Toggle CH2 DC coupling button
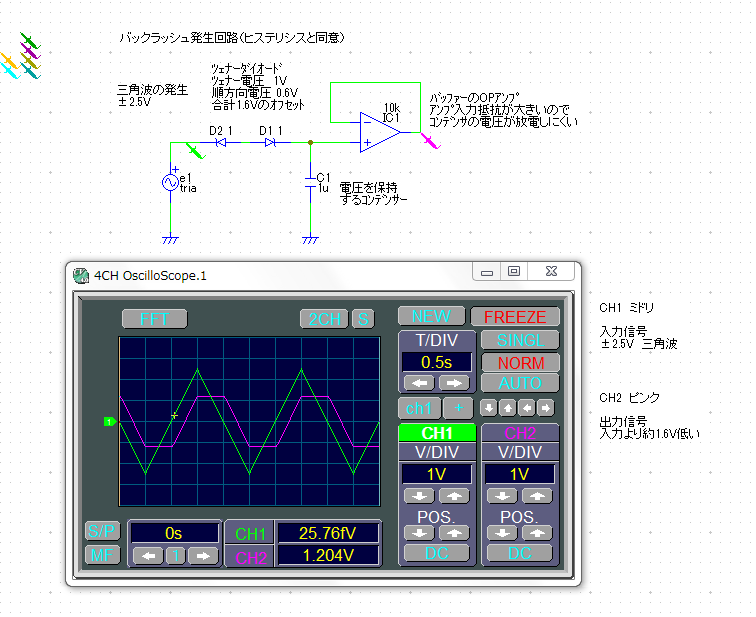 [519, 553]
